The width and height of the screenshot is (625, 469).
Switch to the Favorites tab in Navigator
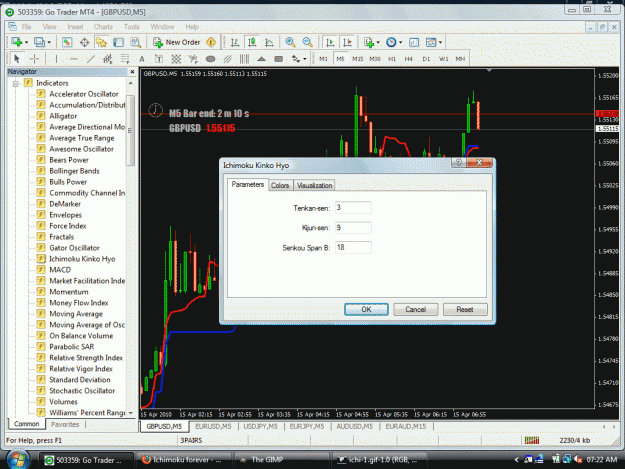pyautogui.click(x=65, y=424)
